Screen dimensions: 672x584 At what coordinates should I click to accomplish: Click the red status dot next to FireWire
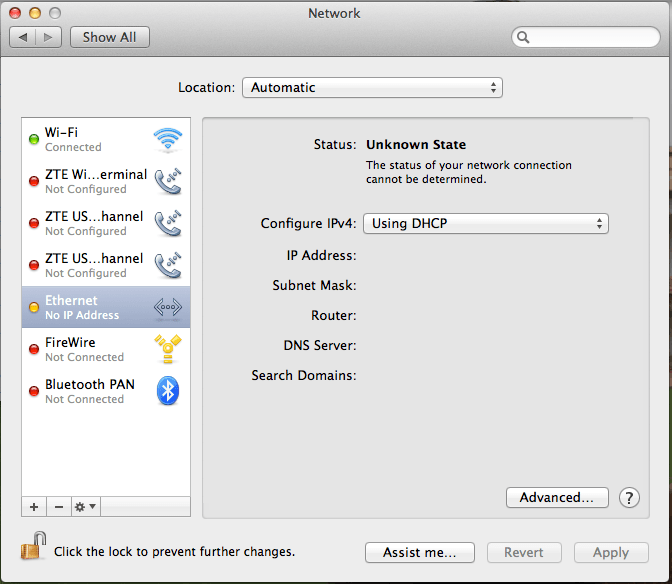(x=34, y=349)
